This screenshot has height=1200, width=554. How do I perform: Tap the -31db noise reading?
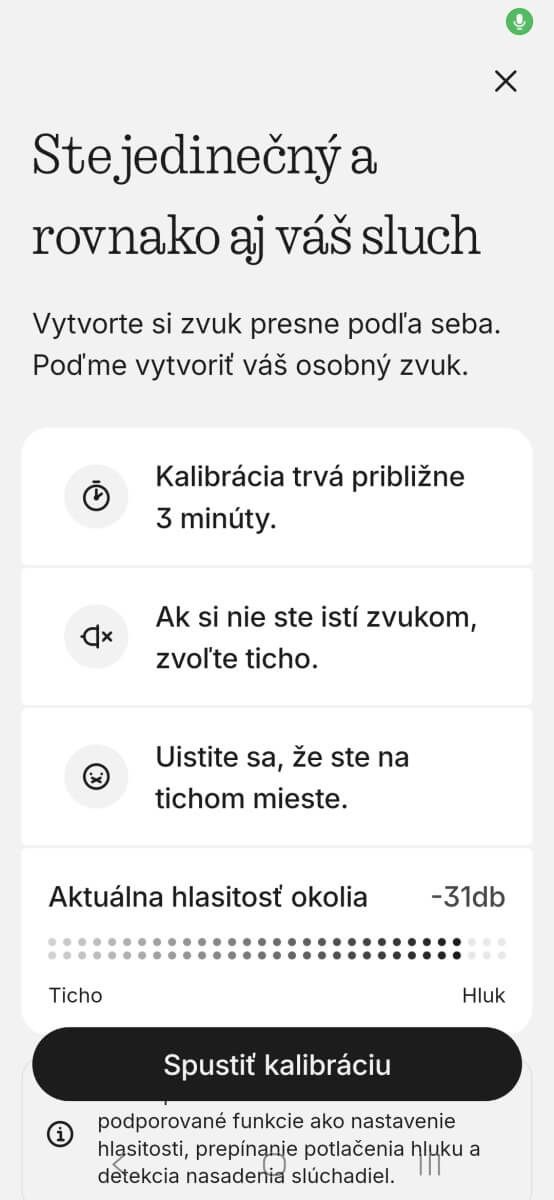(x=468, y=897)
